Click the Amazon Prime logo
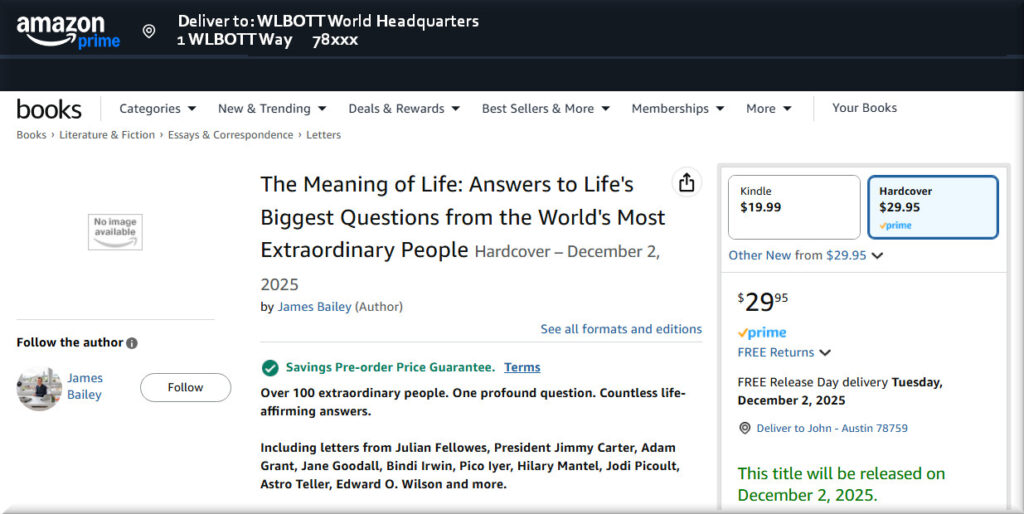The image size is (1024, 514). (x=68, y=31)
